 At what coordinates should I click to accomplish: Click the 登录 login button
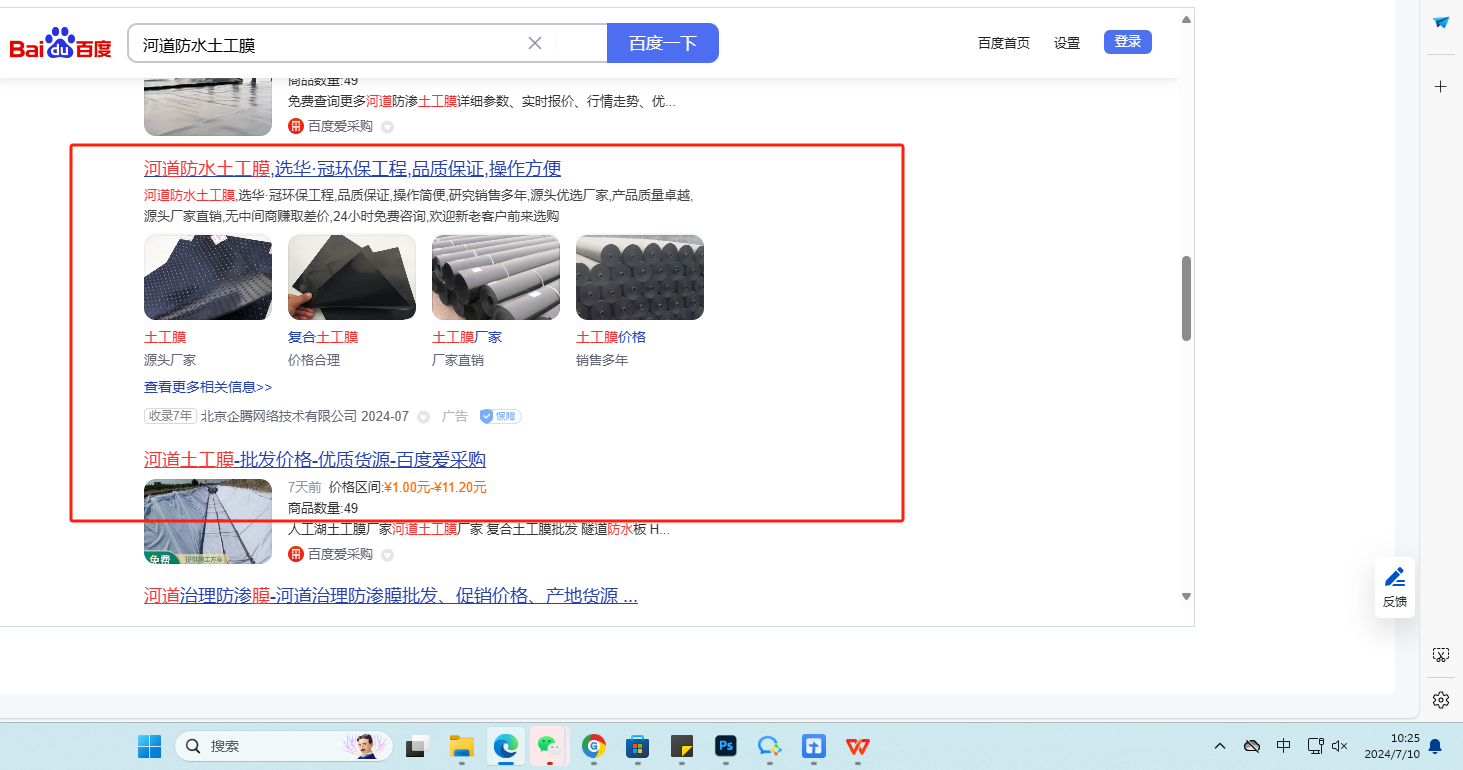(x=1128, y=42)
